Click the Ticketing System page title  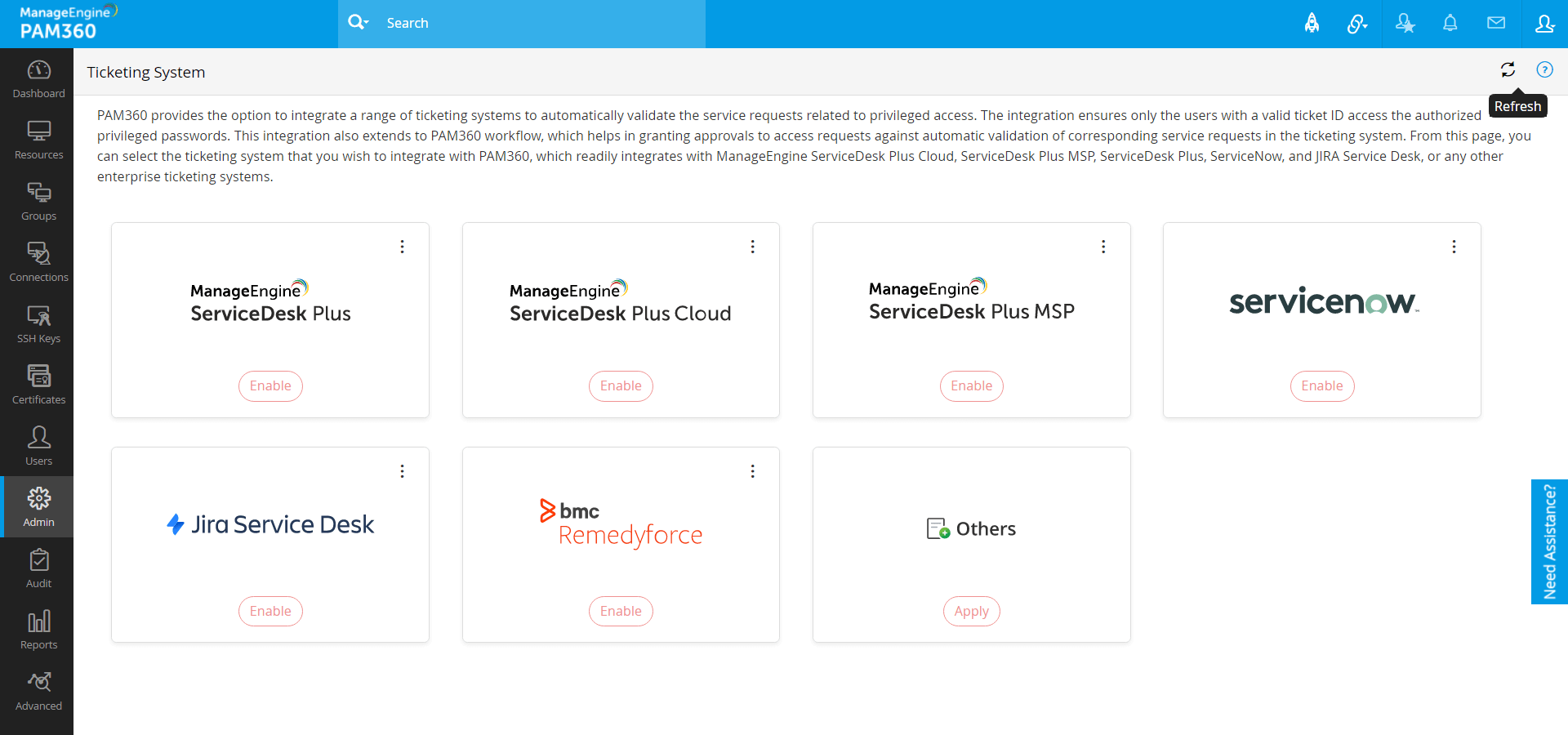pos(146,72)
